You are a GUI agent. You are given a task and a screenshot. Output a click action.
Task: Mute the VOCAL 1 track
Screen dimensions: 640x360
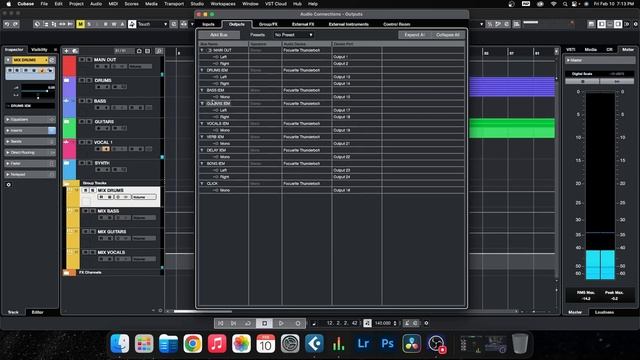(x=82, y=142)
